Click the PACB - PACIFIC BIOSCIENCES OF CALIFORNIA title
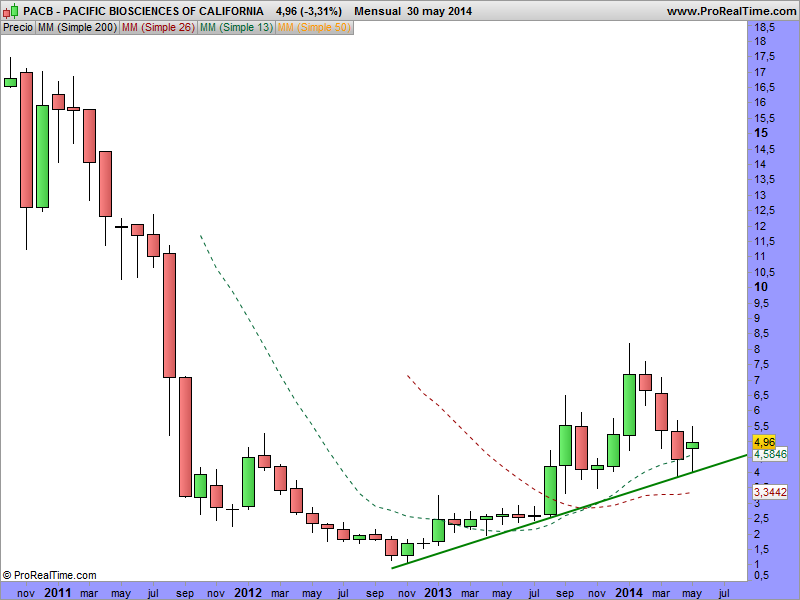Viewport: 800px width, 600px height. (x=143, y=11)
